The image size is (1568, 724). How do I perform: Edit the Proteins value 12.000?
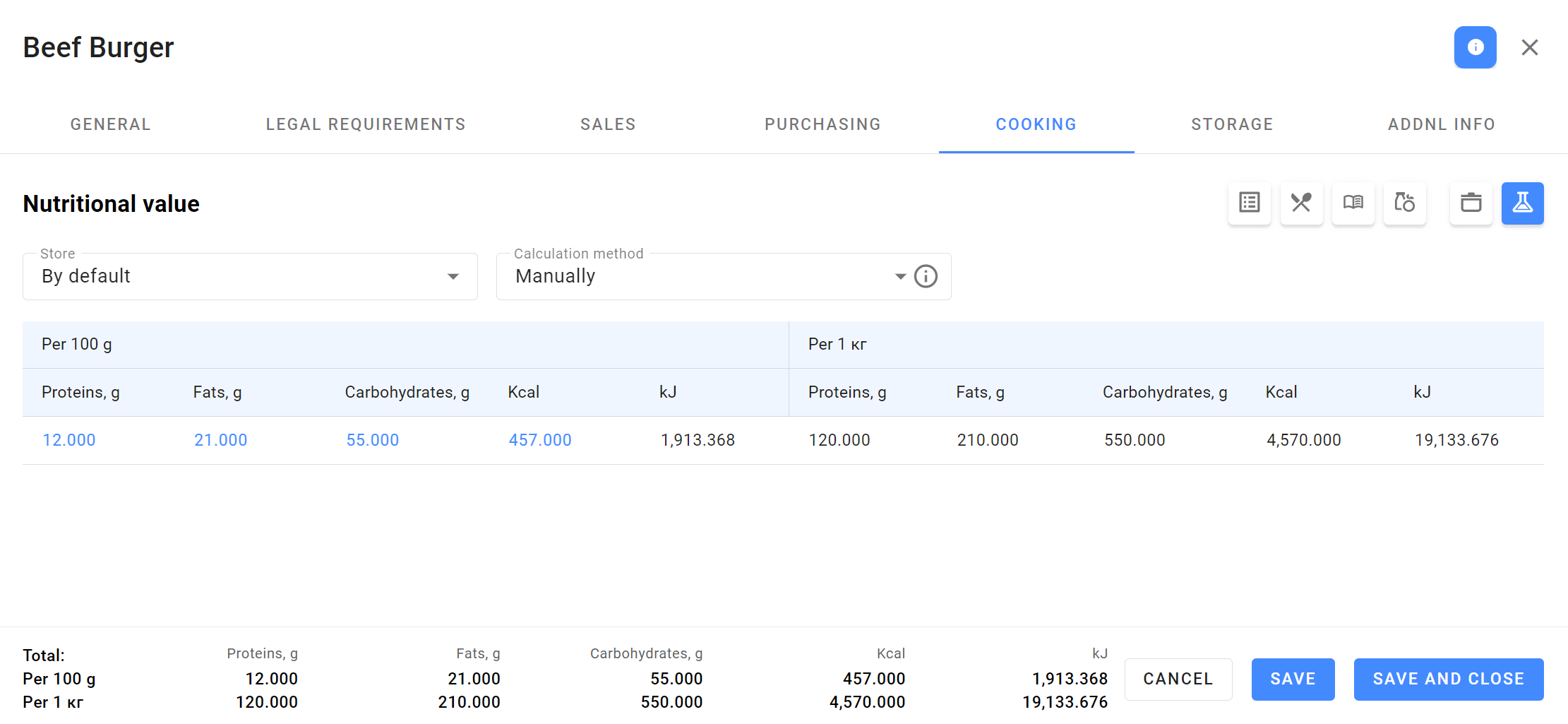pyautogui.click(x=69, y=440)
